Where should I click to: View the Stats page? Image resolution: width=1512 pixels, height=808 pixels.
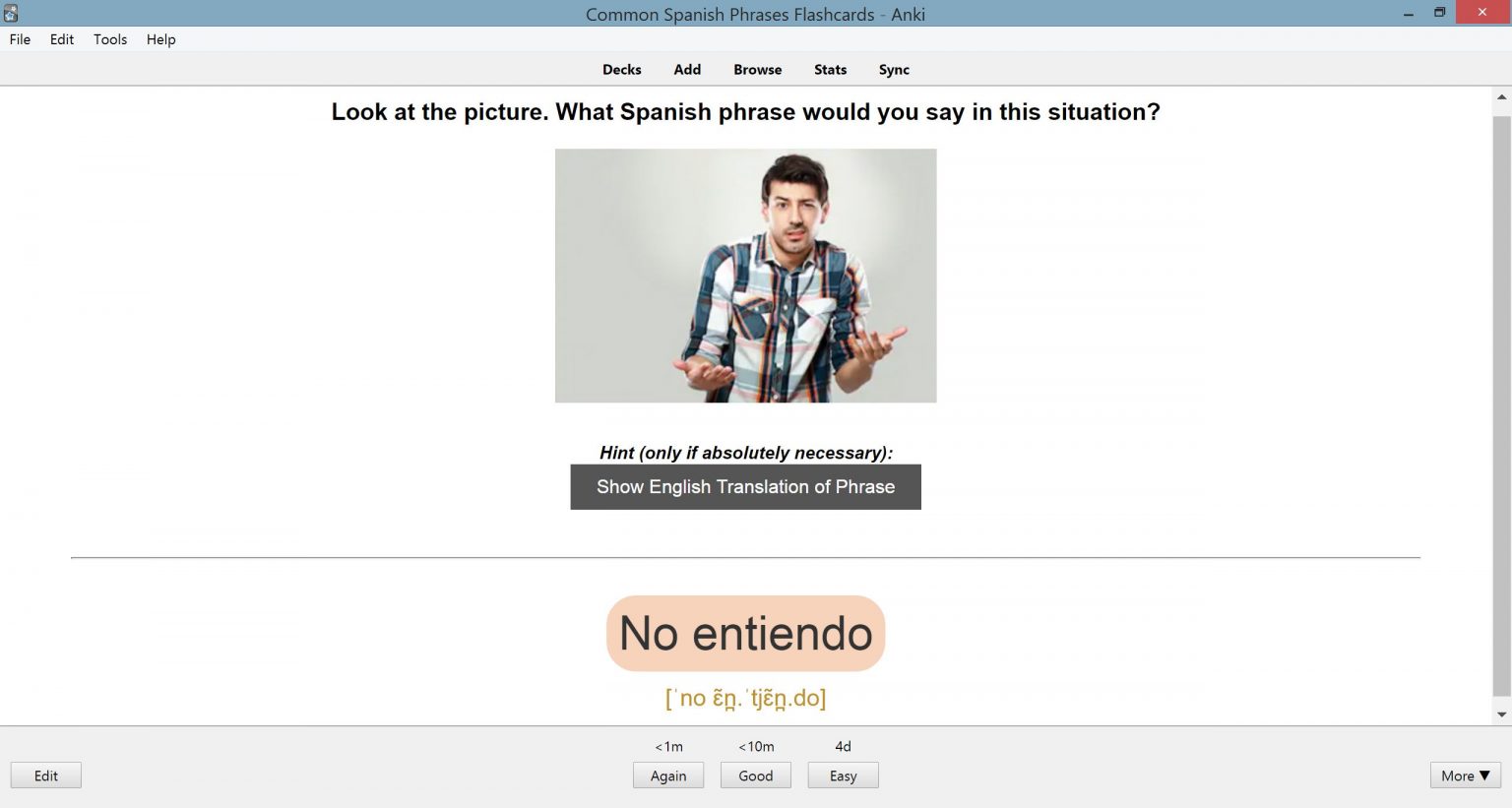[830, 70]
